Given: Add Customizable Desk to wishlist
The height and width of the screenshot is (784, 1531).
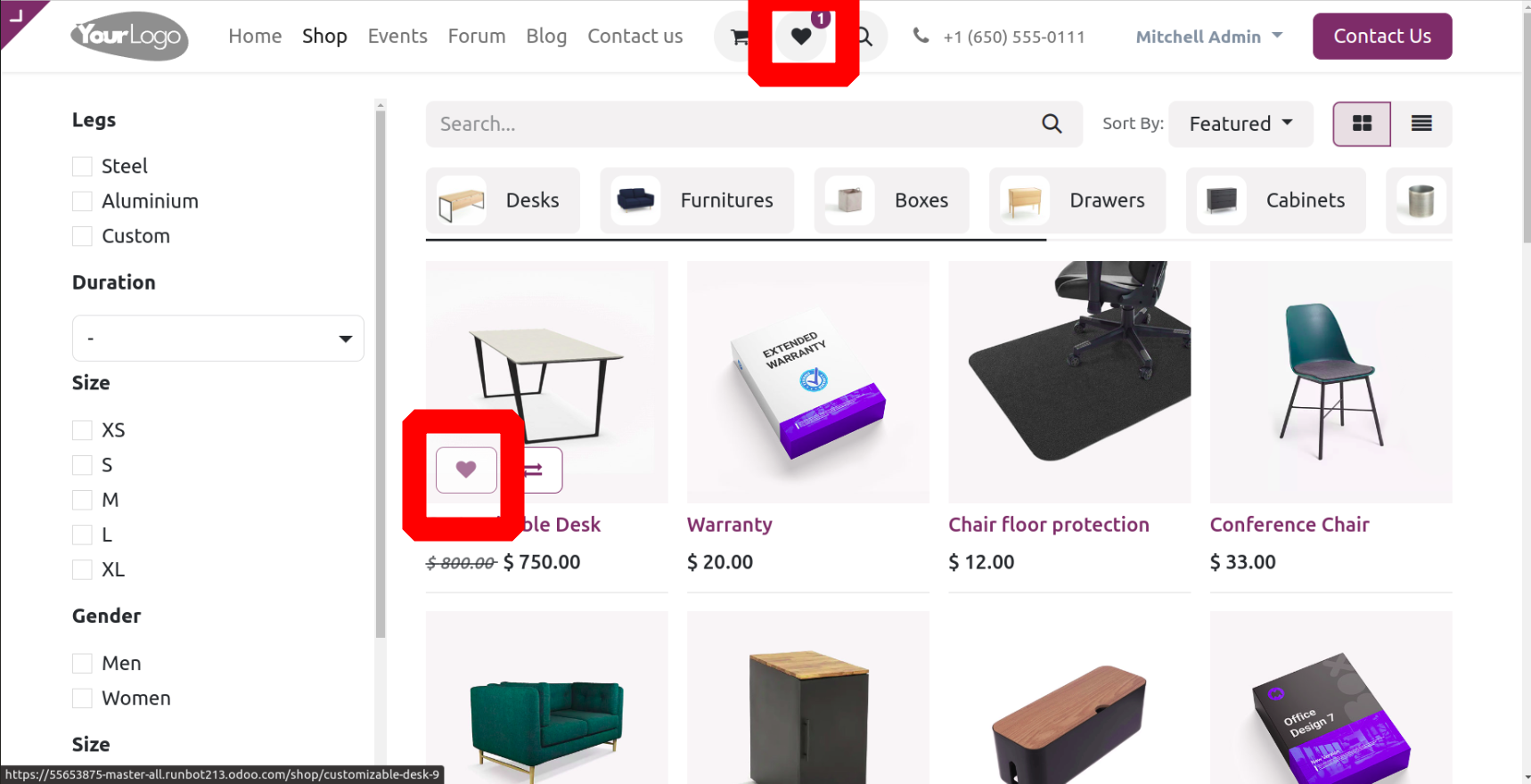Looking at the screenshot, I should coord(466,470).
